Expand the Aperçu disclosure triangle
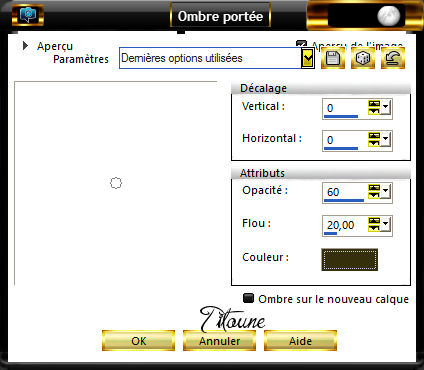Viewport: 424px width, 370px height. coord(25,46)
